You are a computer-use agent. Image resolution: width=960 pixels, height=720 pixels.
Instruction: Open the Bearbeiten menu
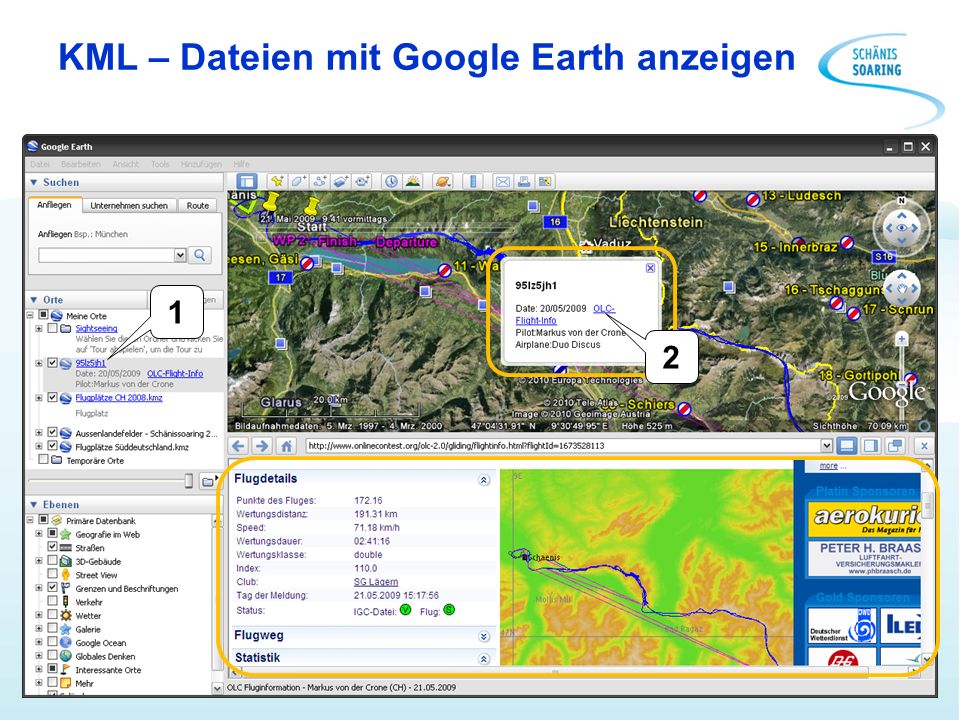click(81, 164)
